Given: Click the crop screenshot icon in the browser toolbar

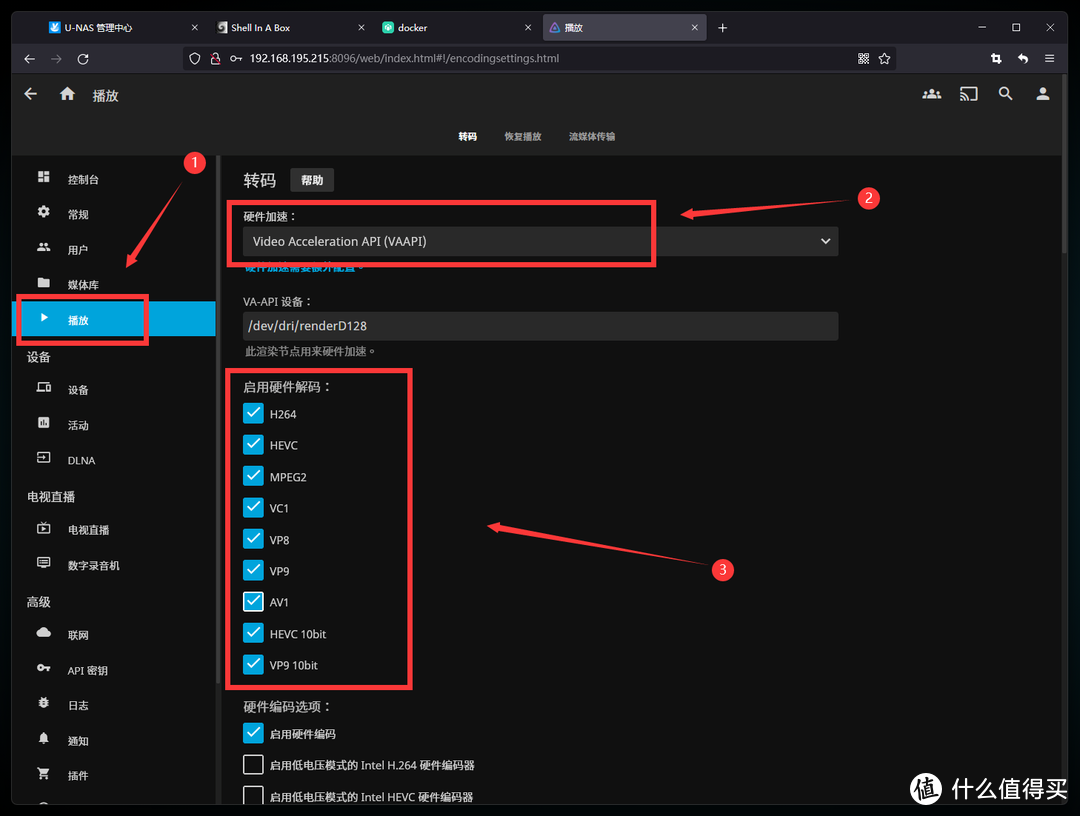Looking at the screenshot, I should 996,59.
